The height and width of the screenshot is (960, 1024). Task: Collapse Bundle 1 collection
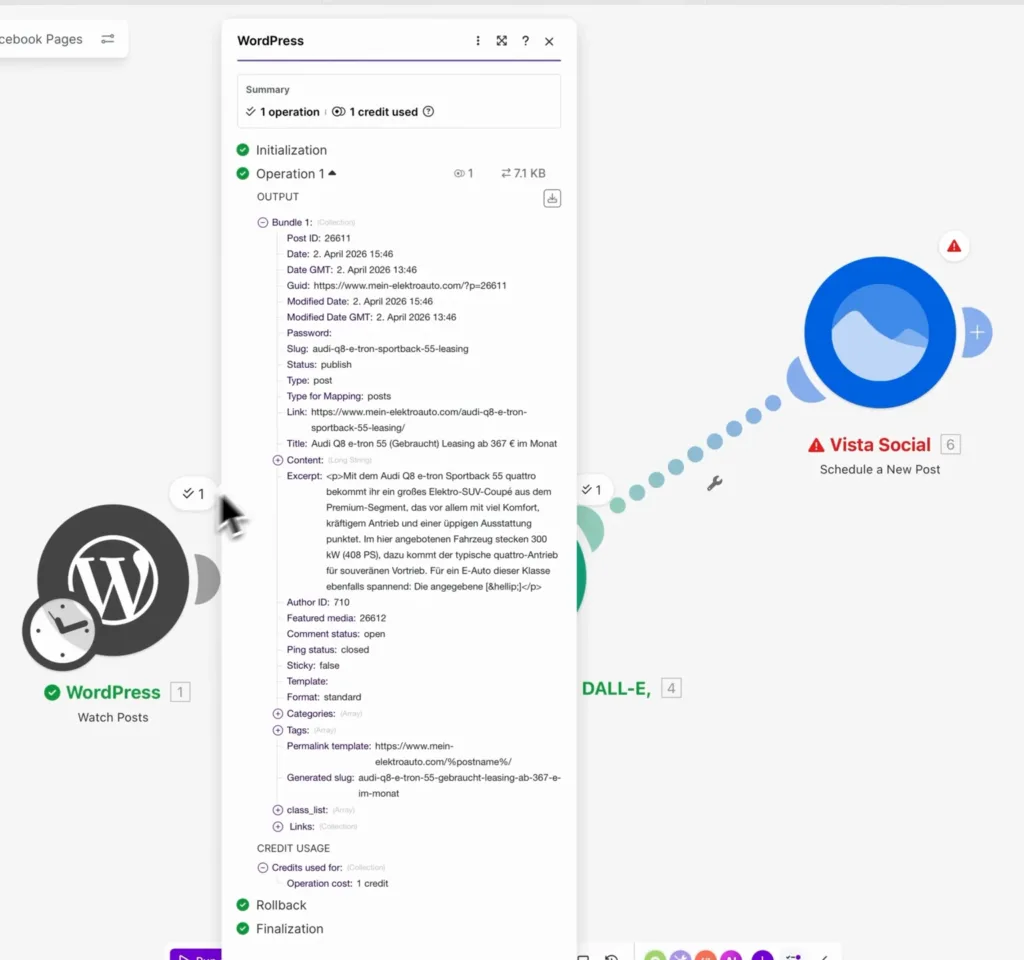[x=263, y=223]
